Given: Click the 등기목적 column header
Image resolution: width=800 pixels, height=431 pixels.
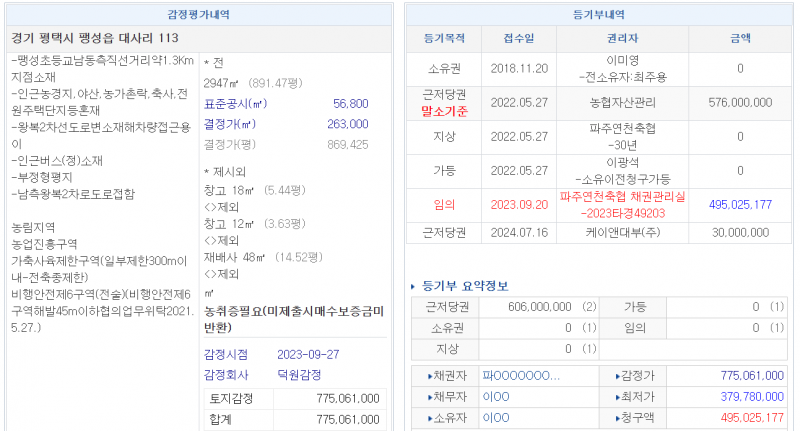Looking at the screenshot, I should (x=444, y=39).
